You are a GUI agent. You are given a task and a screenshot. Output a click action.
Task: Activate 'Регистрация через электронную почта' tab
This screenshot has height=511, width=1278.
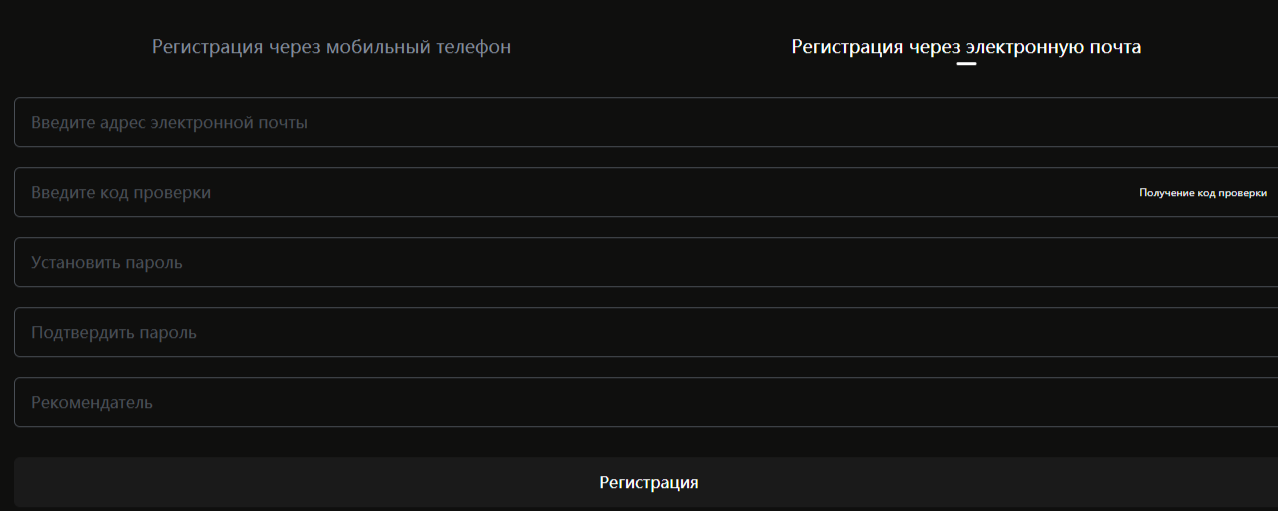[966, 47]
